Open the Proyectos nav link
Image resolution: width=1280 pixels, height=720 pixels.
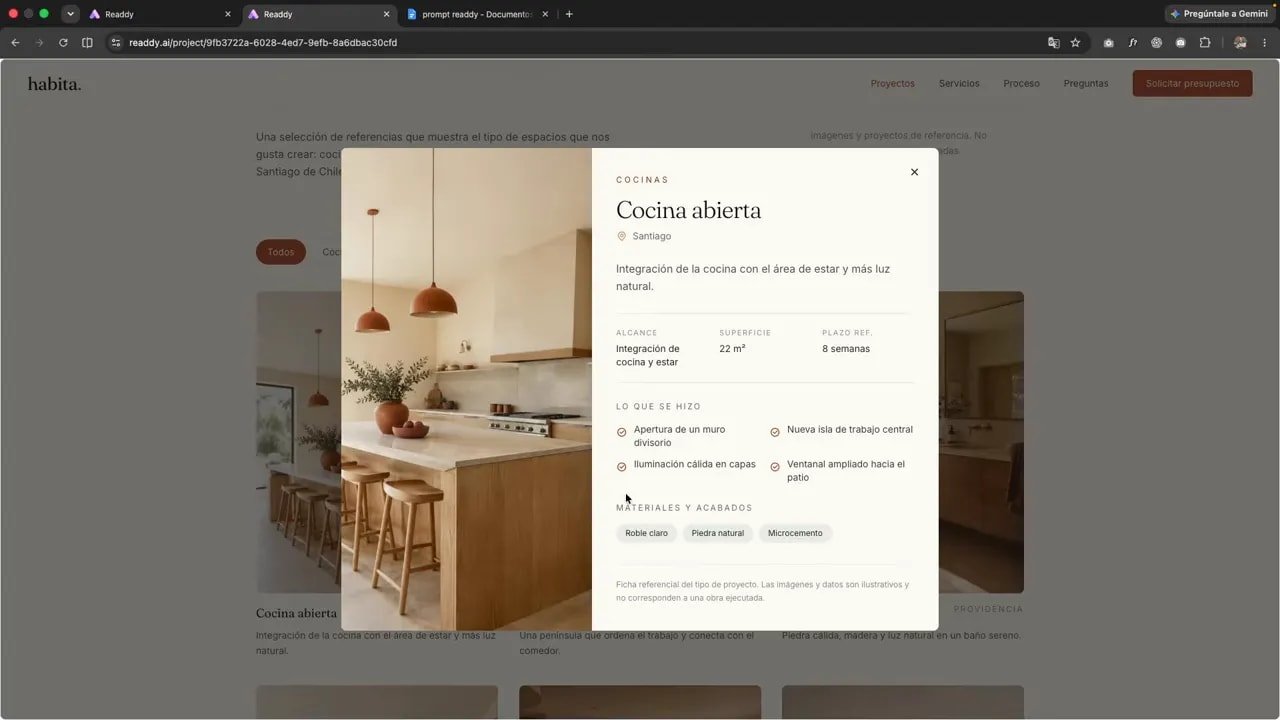[x=893, y=83]
